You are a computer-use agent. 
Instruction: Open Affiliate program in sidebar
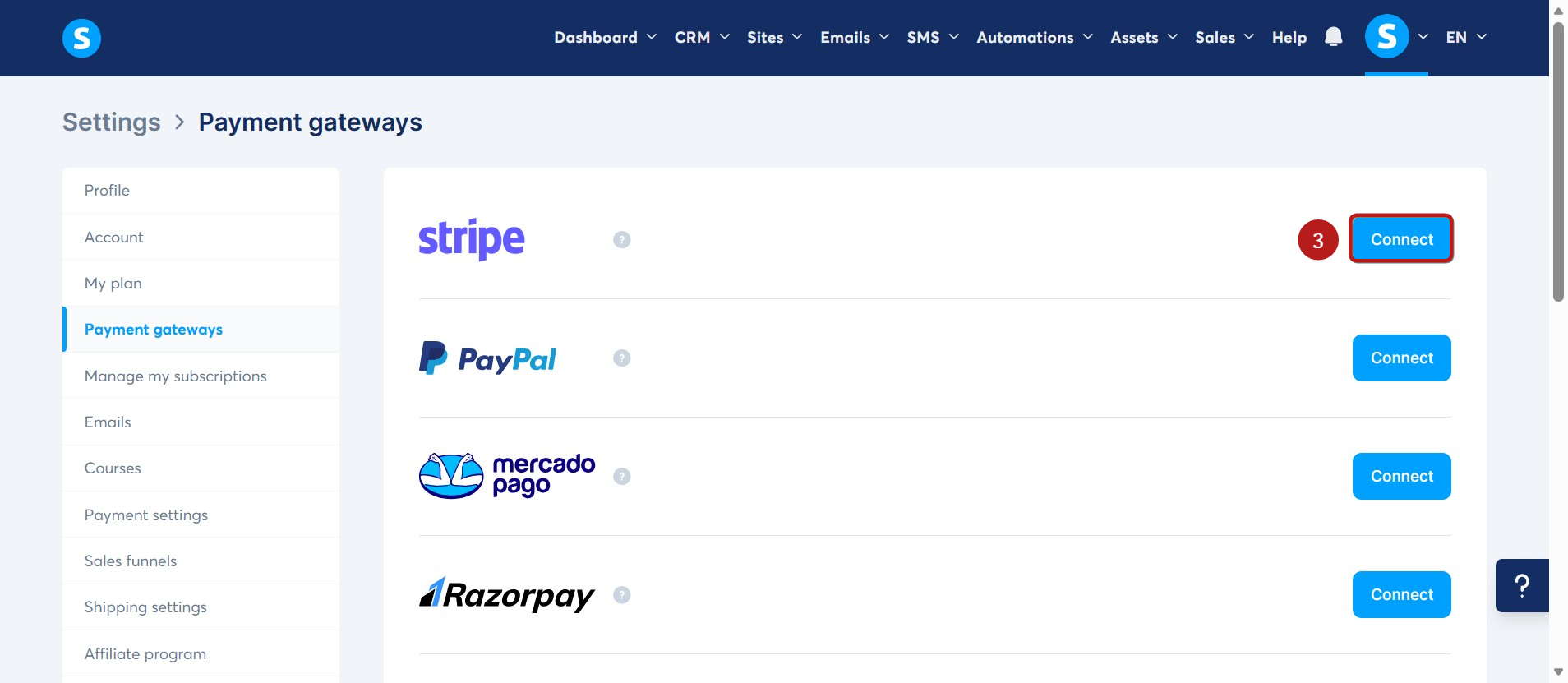[x=201, y=653]
